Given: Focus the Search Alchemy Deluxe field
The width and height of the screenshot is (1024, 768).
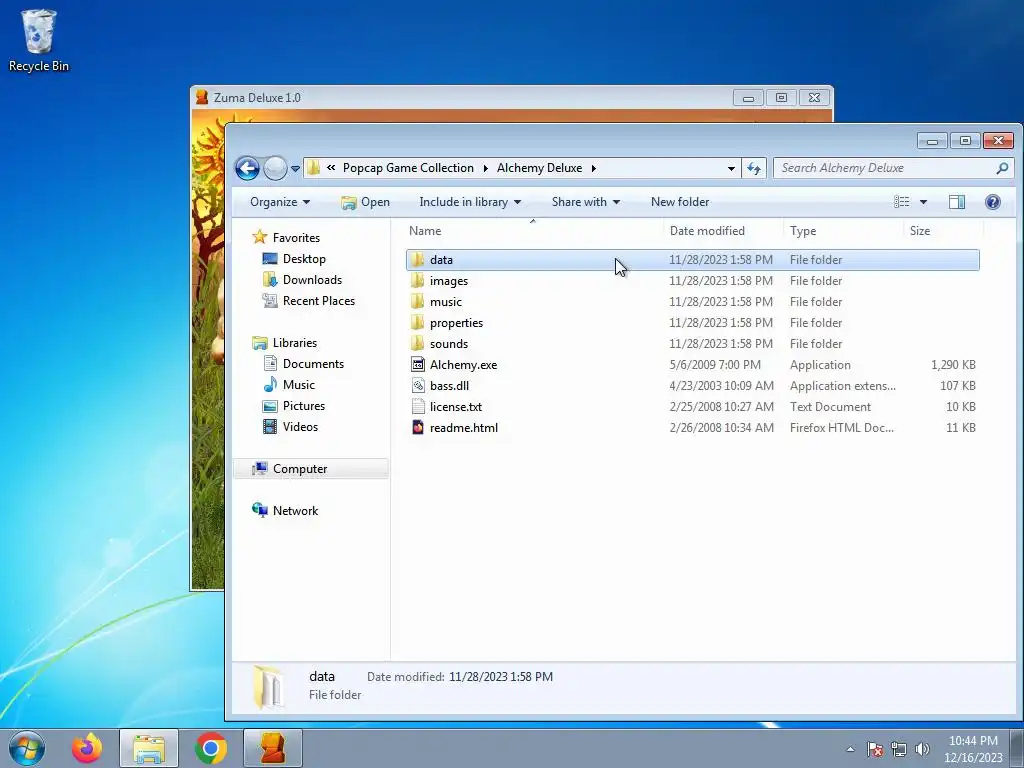Looking at the screenshot, I should click(893, 168).
